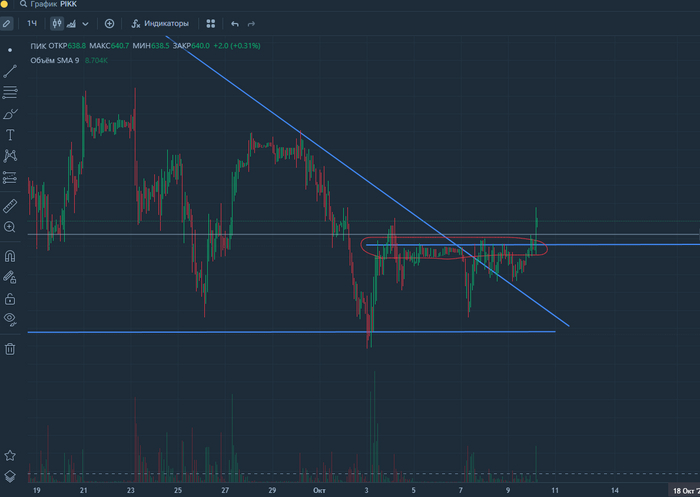Image resolution: width=700 pixels, height=497 pixels.
Task: Toggle the pencil-with-lock stay-in-drawing mode
Action: [x=10, y=277]
